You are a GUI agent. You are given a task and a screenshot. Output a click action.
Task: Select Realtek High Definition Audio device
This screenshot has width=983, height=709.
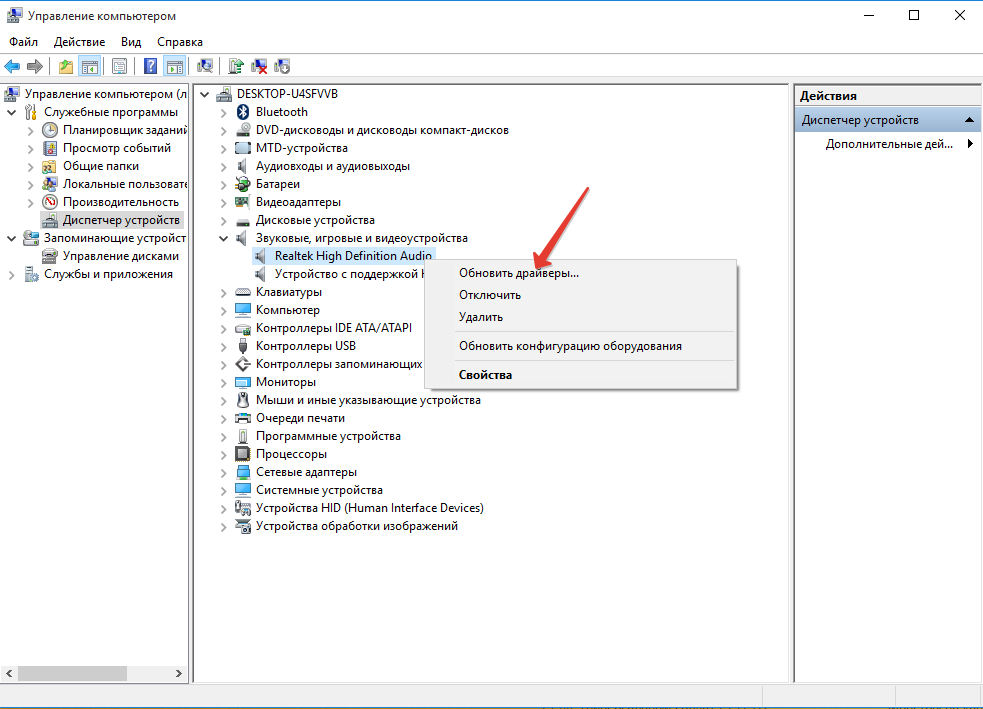point(353,256)
